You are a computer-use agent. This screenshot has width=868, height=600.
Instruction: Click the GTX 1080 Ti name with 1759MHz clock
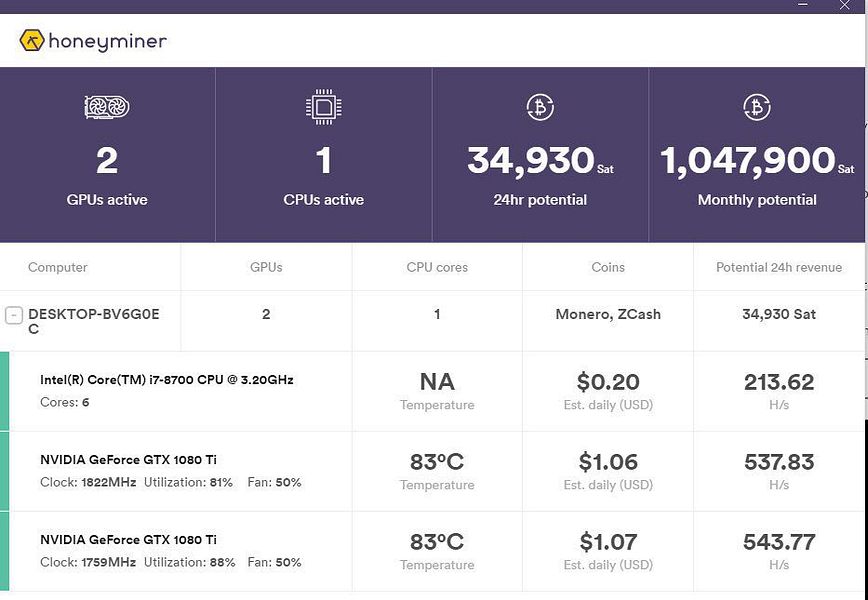(128, 540)
